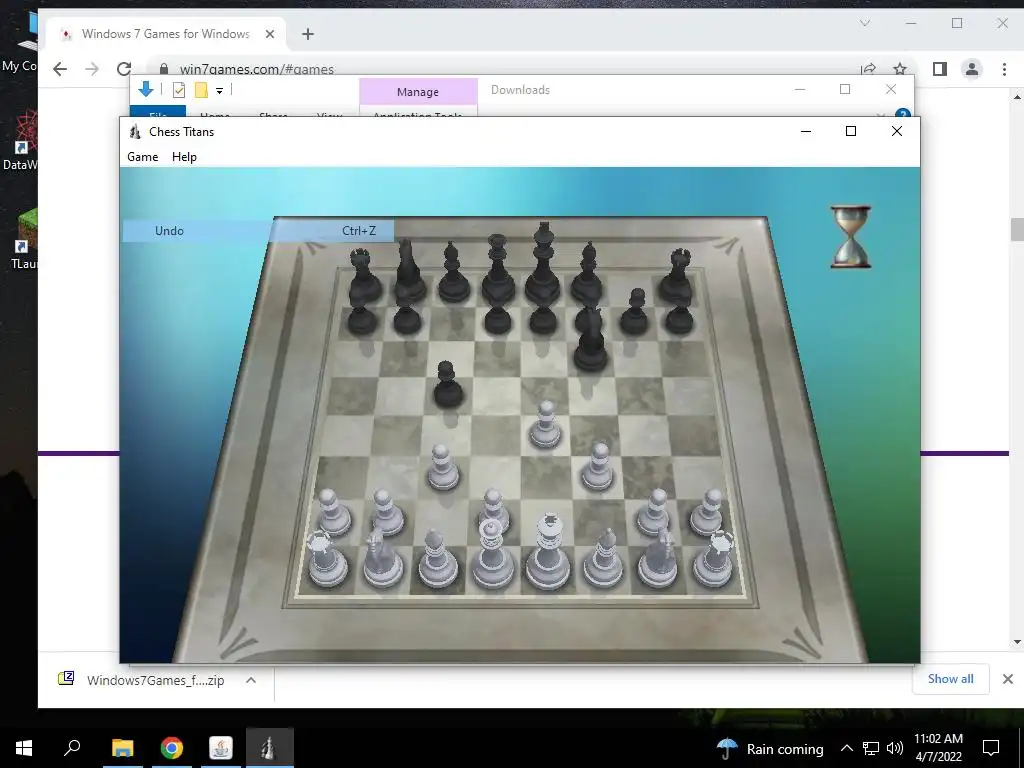The image size is (1024, 768).
Task: Click the Chess Titans title bar icon
Action: tap(135, 131)
